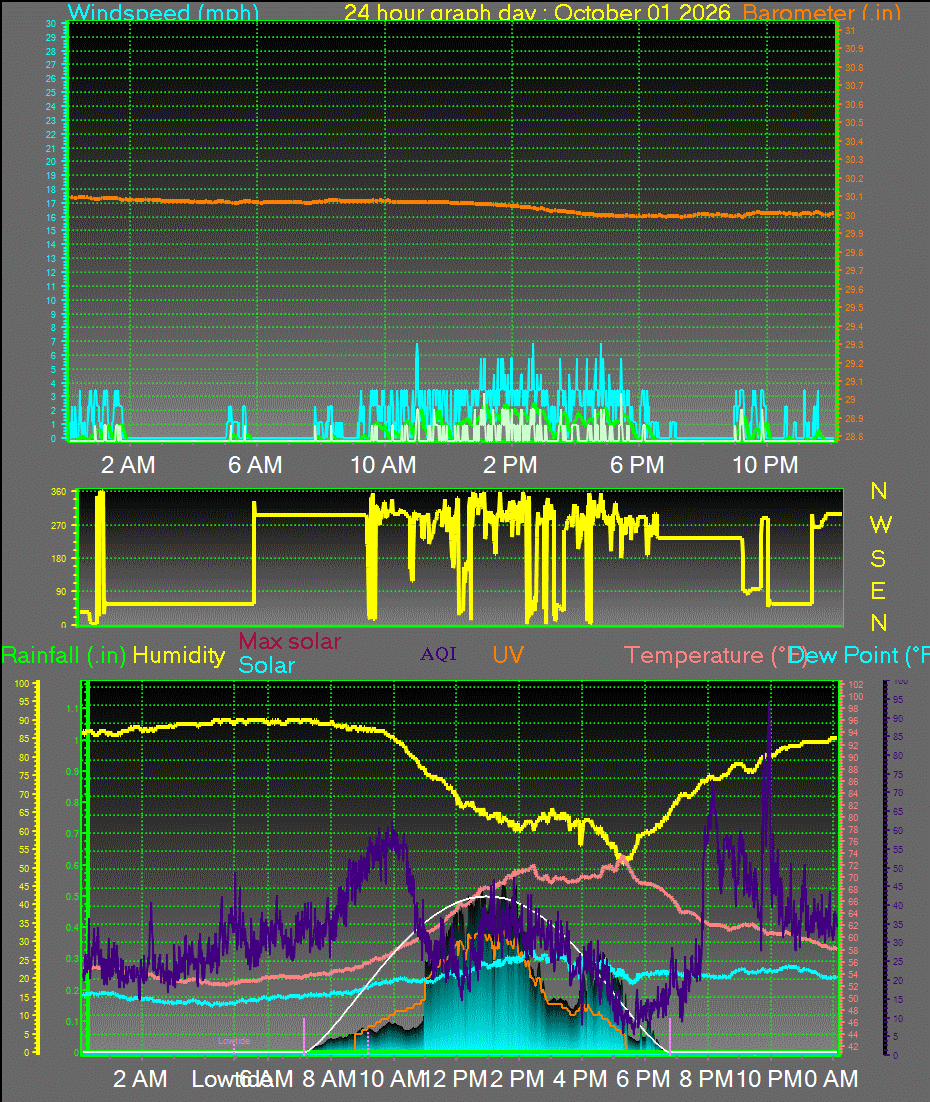Click the small pink "Lowtide" label inside the bottom chart
Image resolution: width=930 pixels, height=1102 pixels.
[x=234, y=1041]
